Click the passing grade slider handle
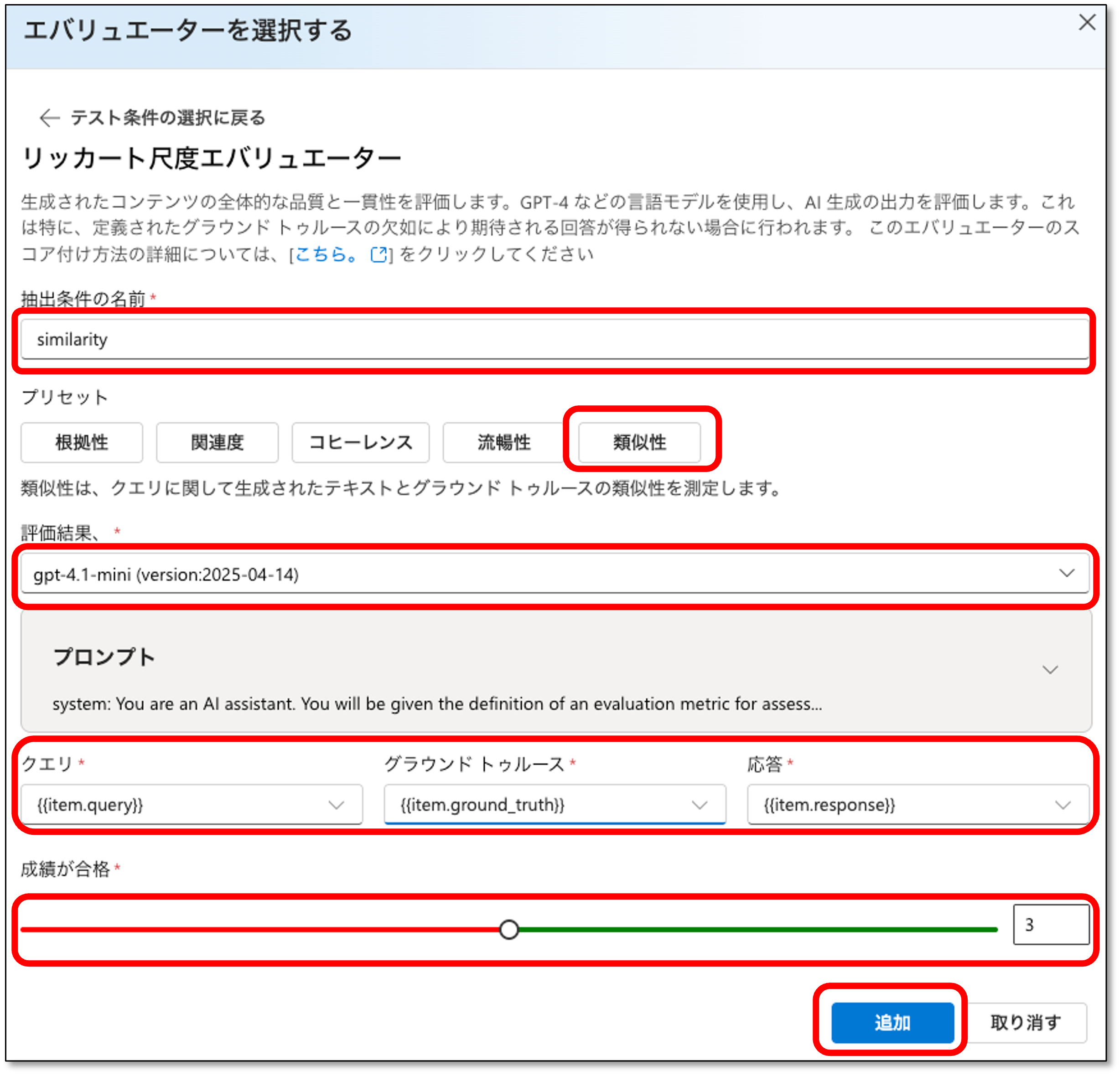This screenshot has height=1076, width=1120. (x=508, y=929)
